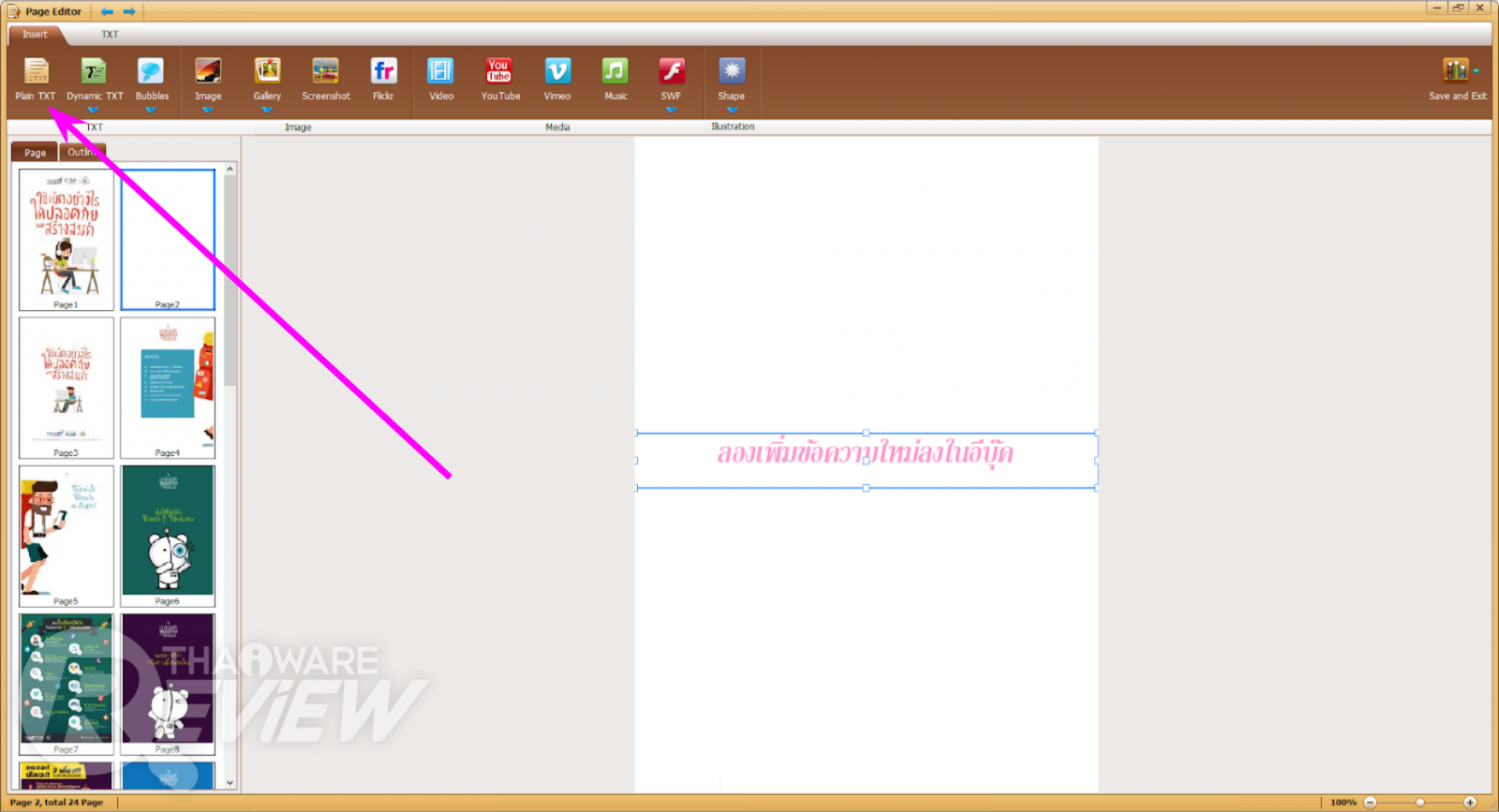Go forward with the blue right arrow
Viewport: 1499px width, 812px height.
click(129, 11)
